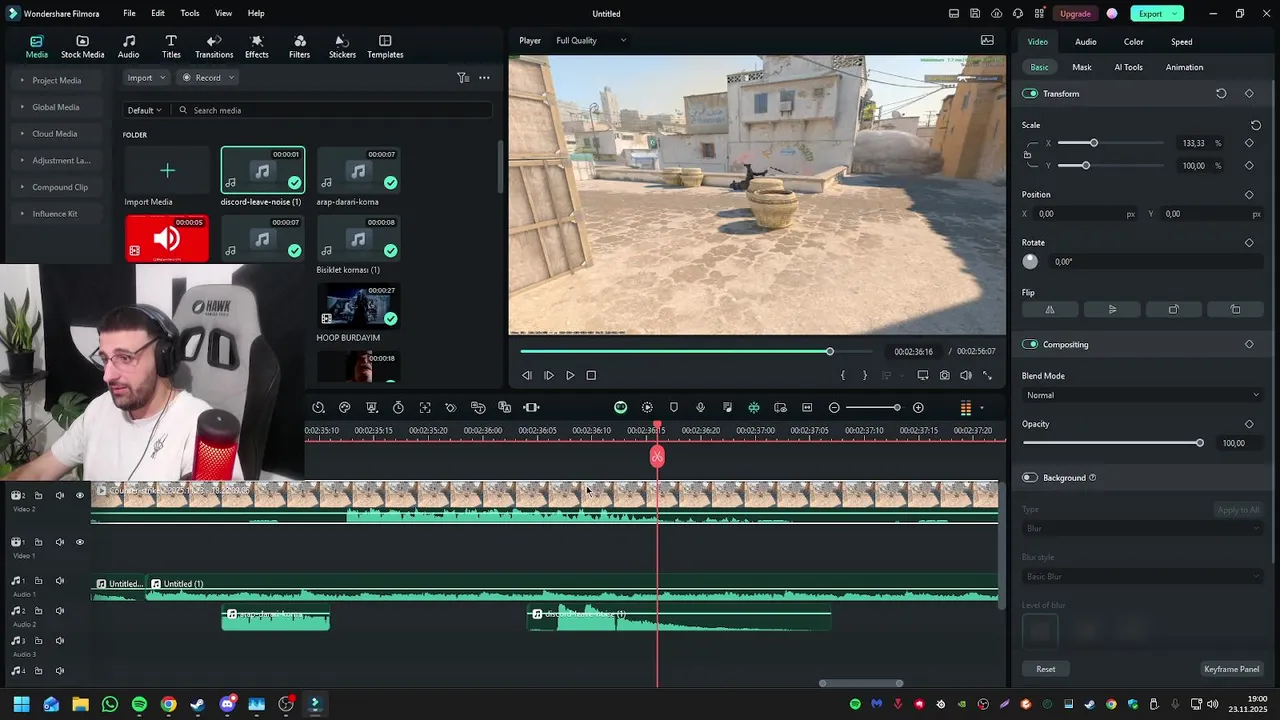Click the Opacity slider handle
This screenshot has width=1280, height=720.
point(1199,443)
